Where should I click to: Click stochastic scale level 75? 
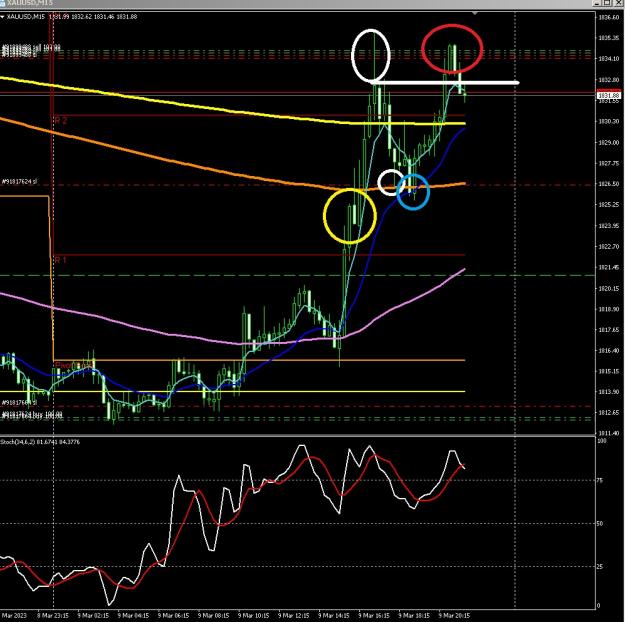(600, 480)
